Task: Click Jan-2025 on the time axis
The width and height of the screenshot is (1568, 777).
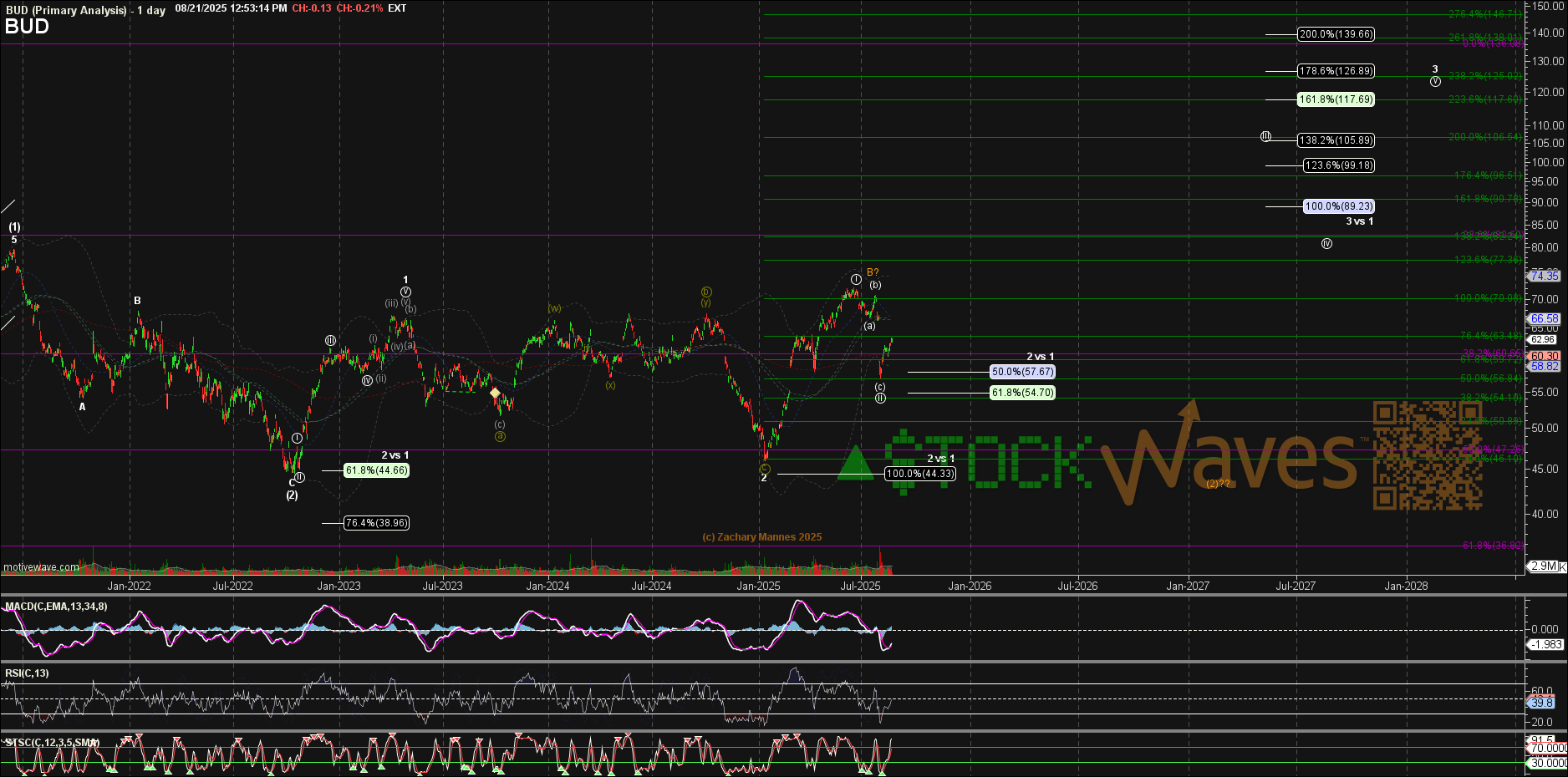Action: pos(758,586)
